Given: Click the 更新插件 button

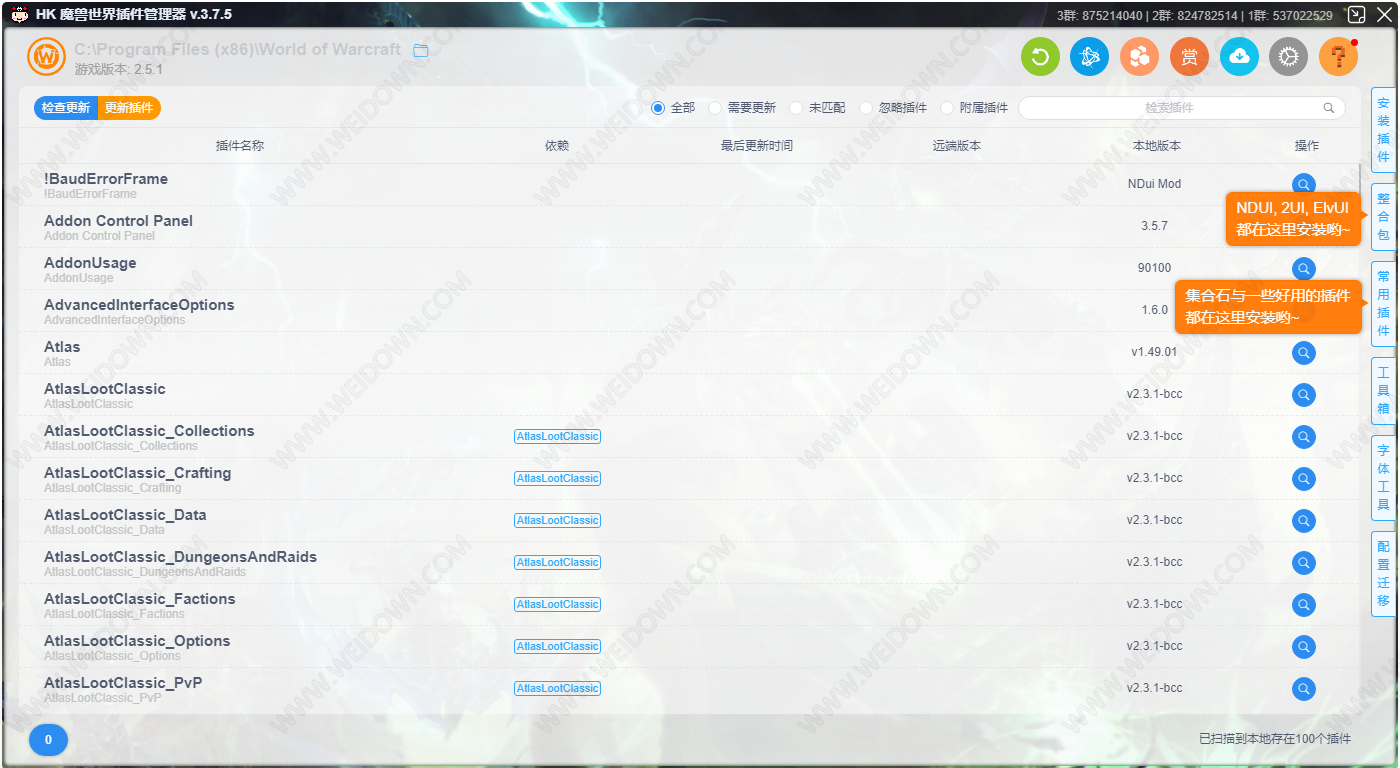Looking at the screenshot, I should click(129, 108).
